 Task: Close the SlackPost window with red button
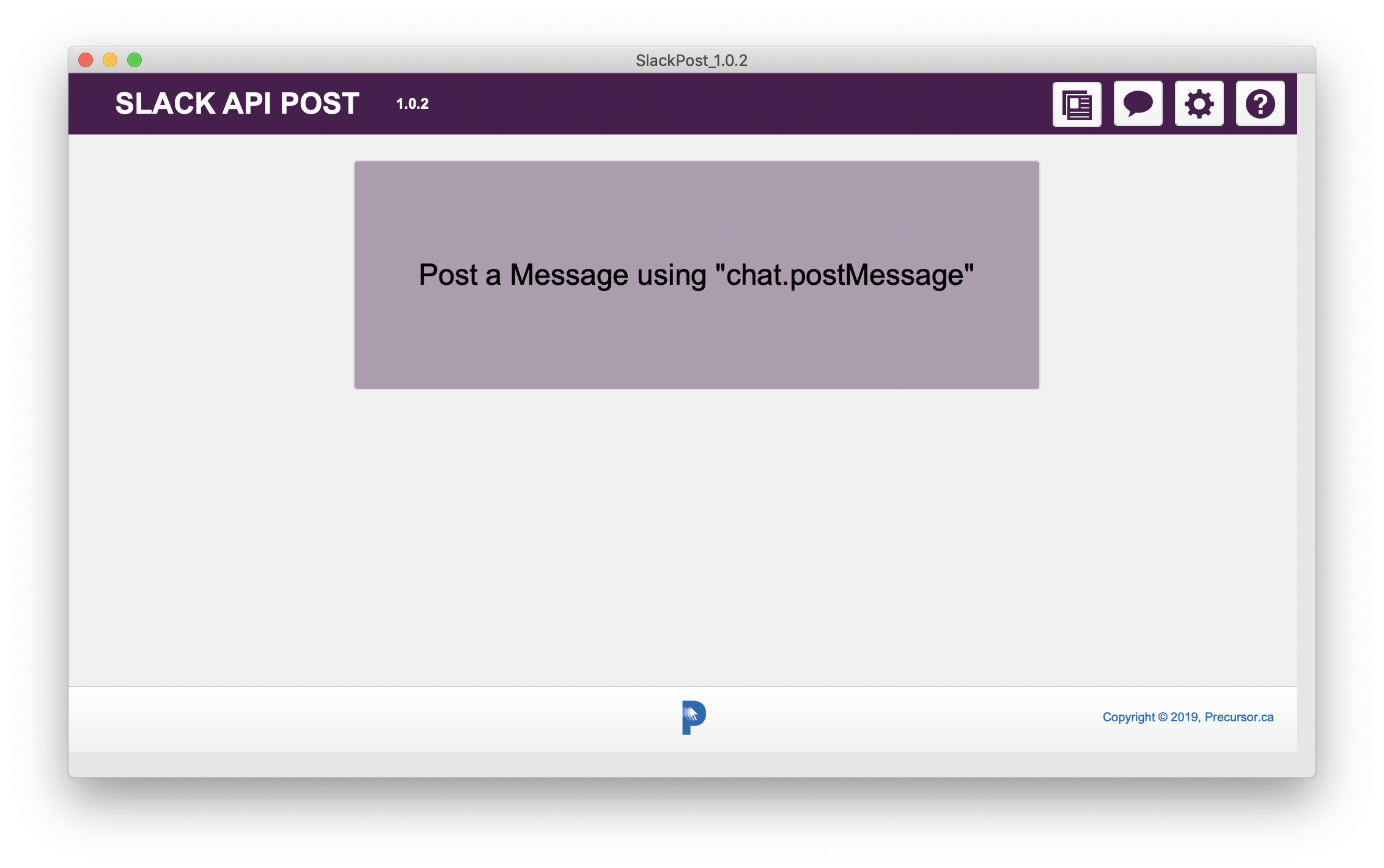[x=86, y=60]
